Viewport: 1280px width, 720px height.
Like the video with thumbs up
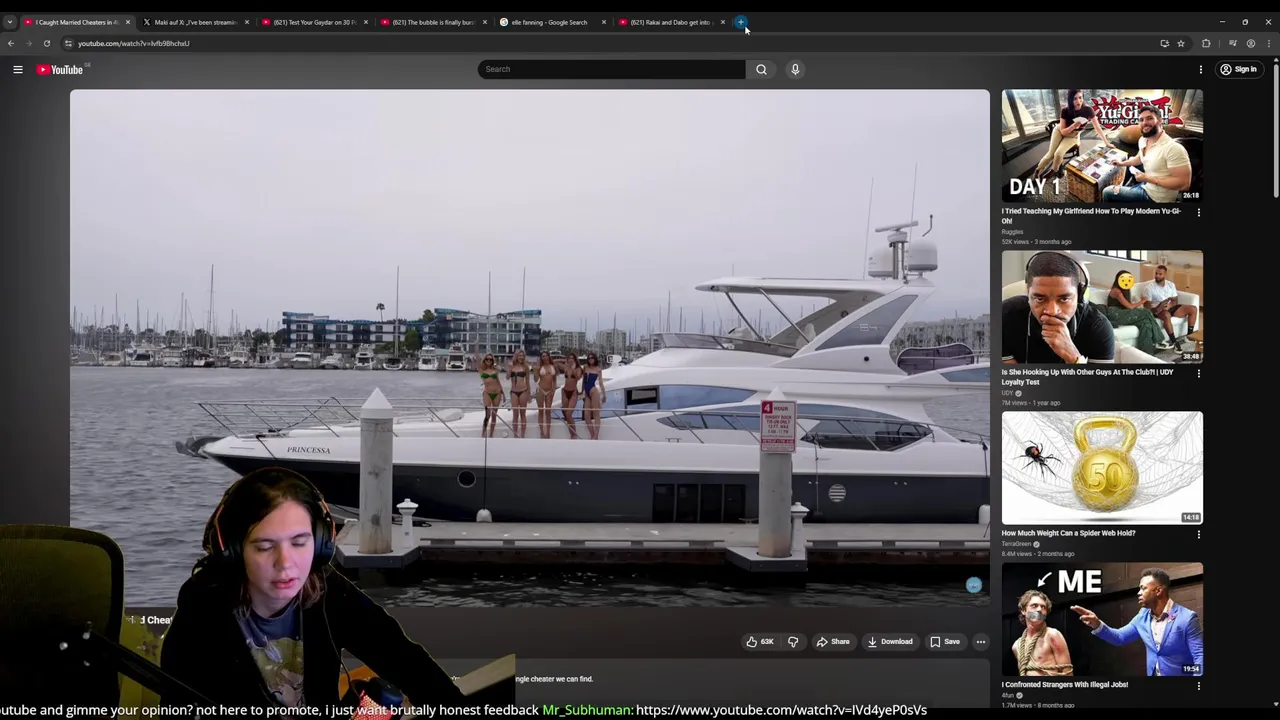coord(761,642)
